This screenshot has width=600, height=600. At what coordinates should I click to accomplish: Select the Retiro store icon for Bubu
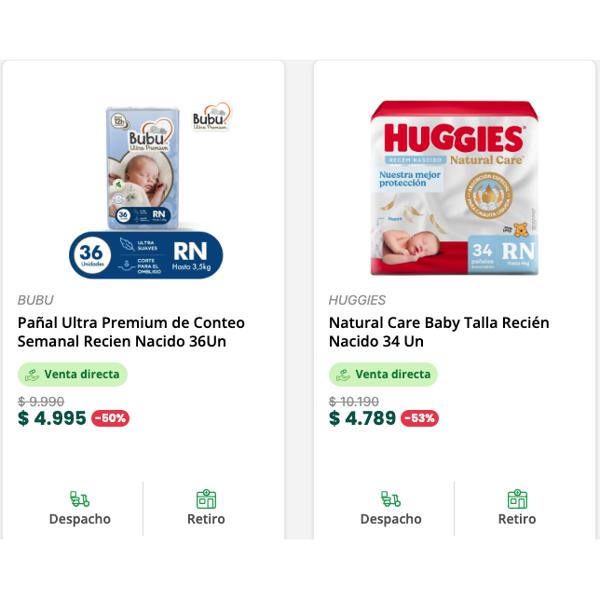[x=206, y=499]
